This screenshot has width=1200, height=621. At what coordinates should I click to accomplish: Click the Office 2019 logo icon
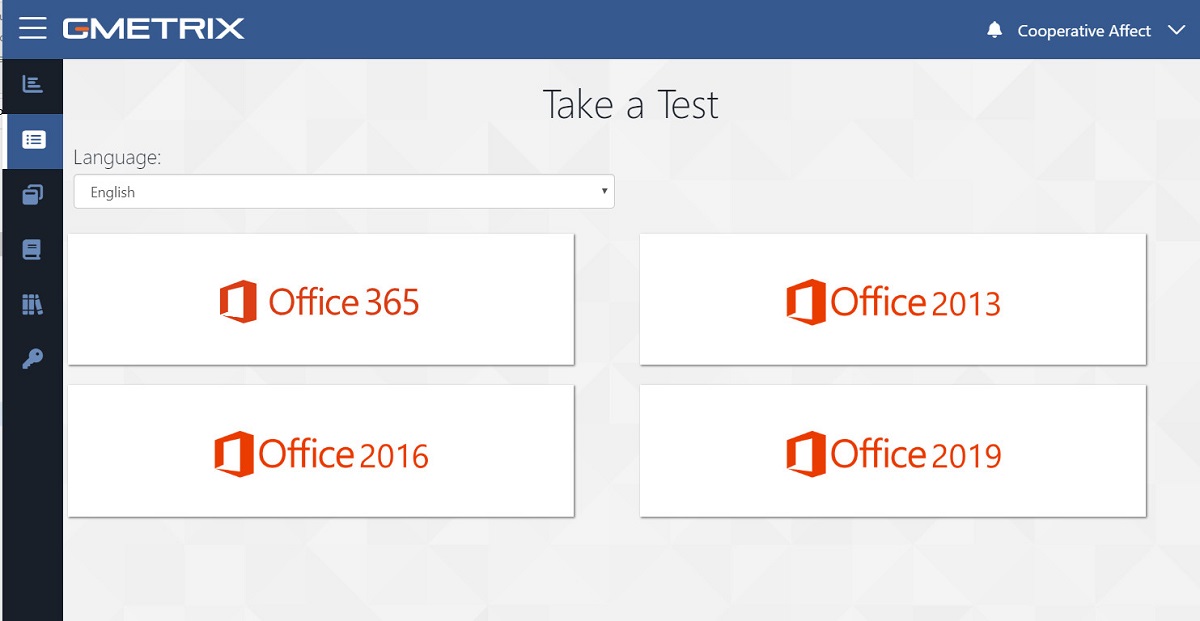(x=805, y=453)
